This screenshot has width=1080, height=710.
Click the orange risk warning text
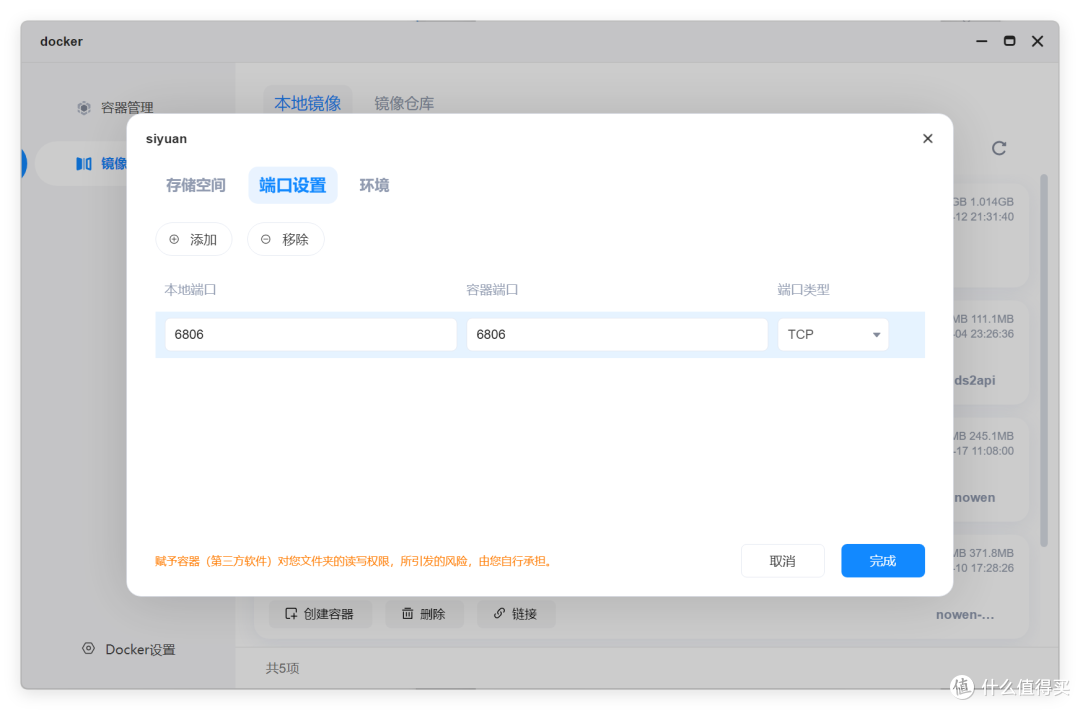[355, 561]
